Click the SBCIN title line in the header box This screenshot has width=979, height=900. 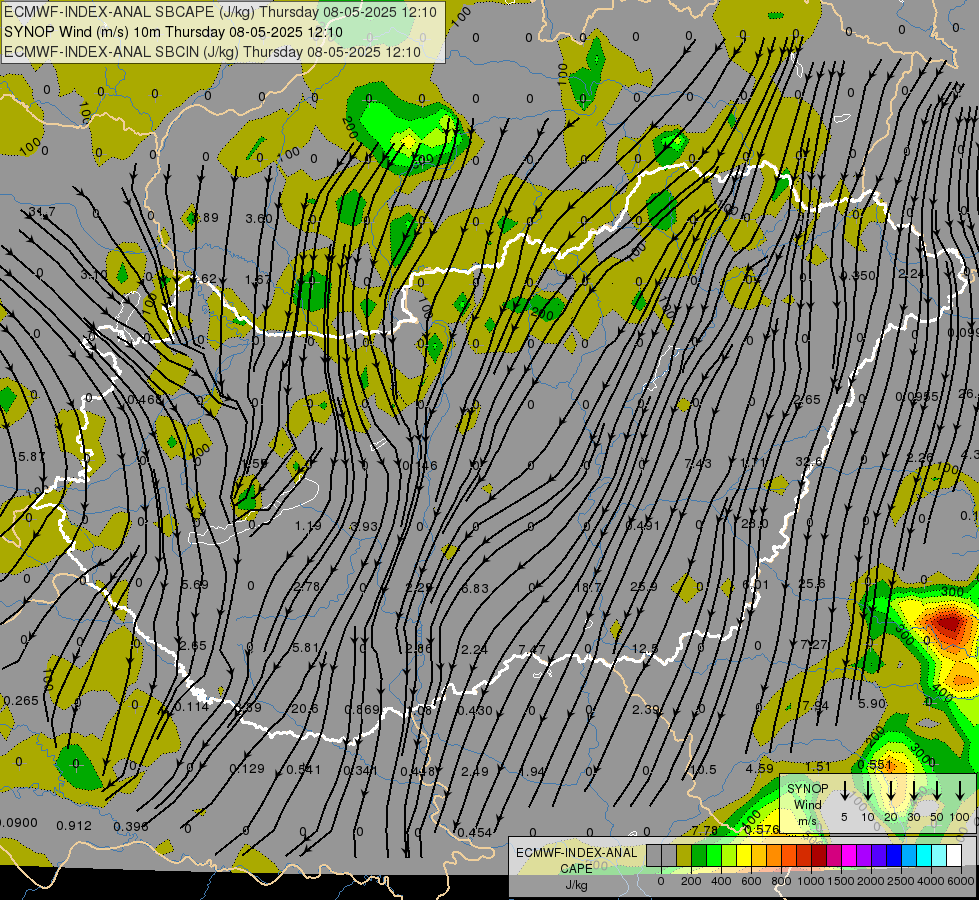click(212, 52)
